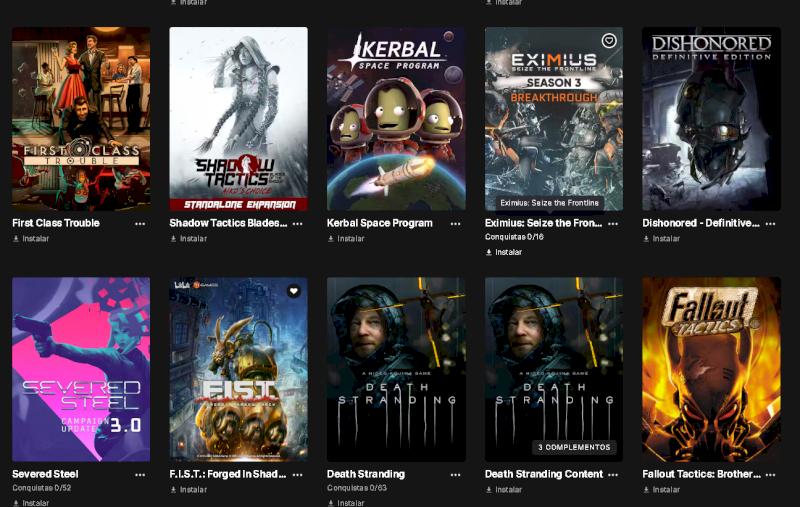
Task: Click the Instalar download icon for Kerbal Space Program
Action: coord(331,239)
